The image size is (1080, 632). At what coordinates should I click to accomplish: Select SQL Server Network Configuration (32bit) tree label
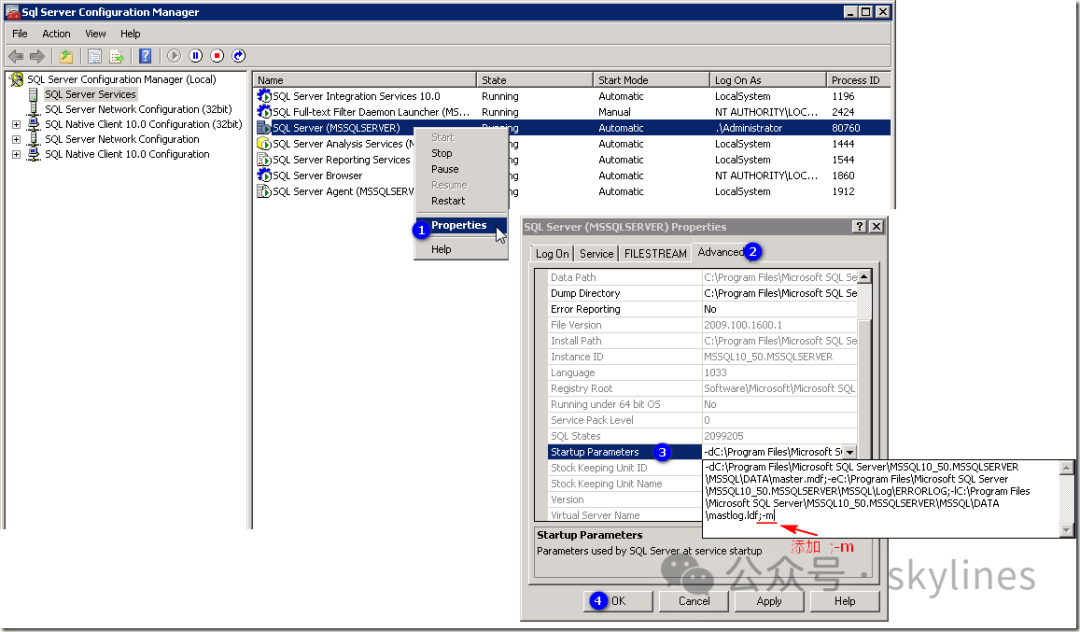[138, 109]
